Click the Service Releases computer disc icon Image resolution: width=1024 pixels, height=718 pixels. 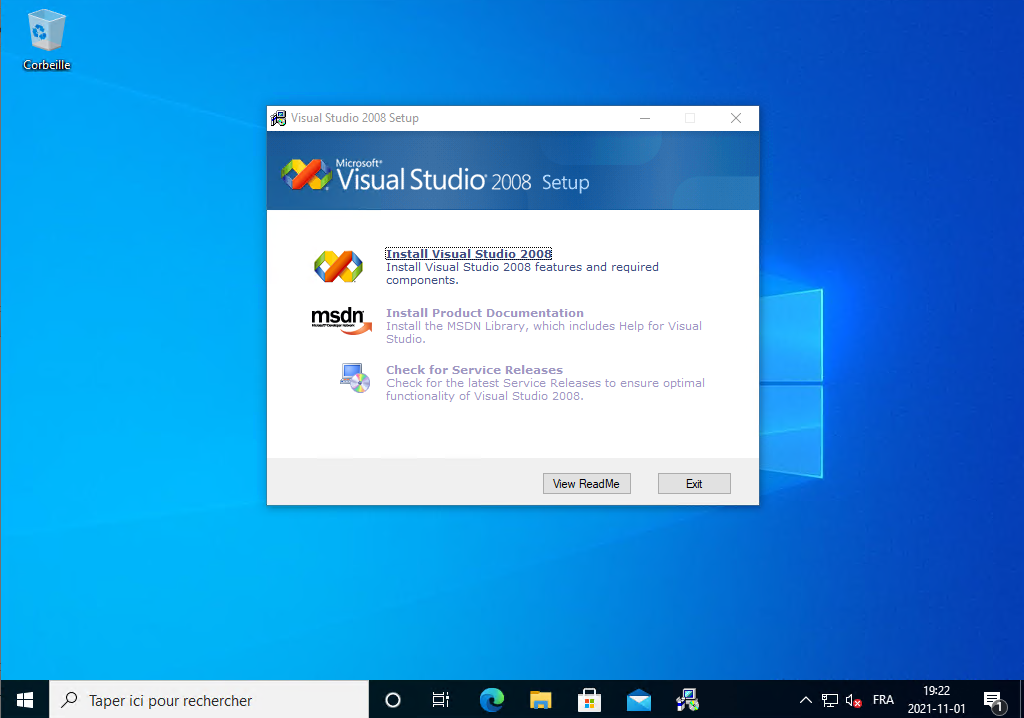pyautogui.click(x=354, y=377)
